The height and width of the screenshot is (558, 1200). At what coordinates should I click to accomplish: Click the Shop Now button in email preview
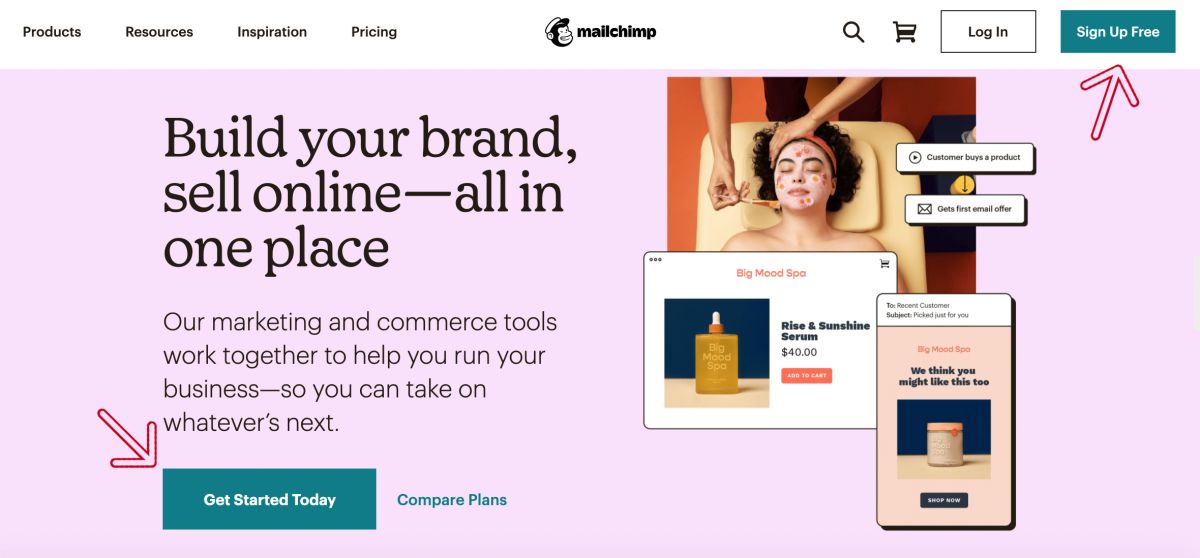(944, 500)
